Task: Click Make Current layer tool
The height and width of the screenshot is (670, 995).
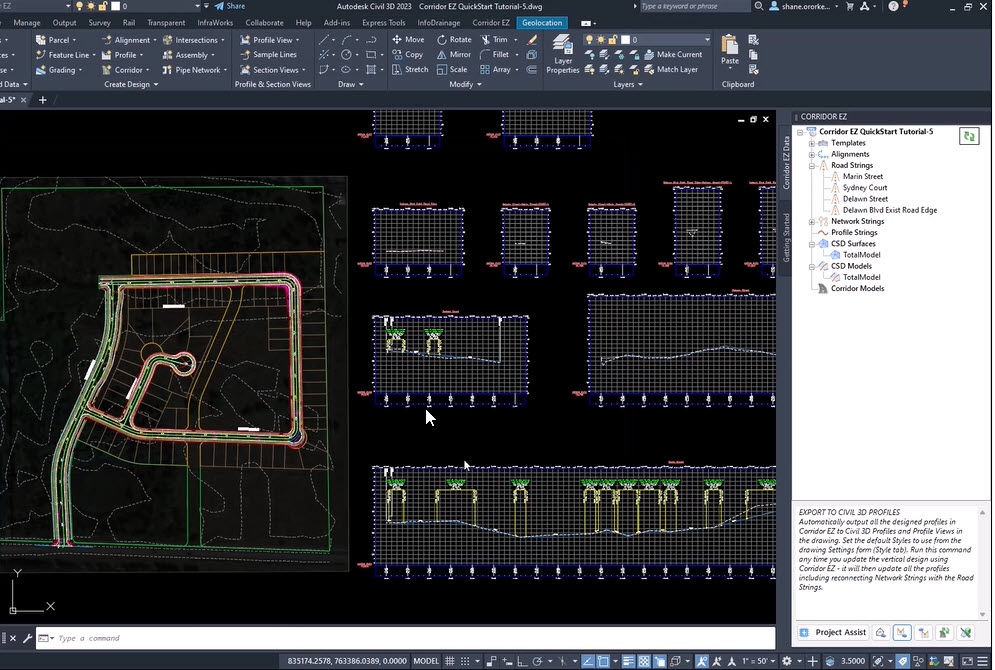Action: coord(673,55)
